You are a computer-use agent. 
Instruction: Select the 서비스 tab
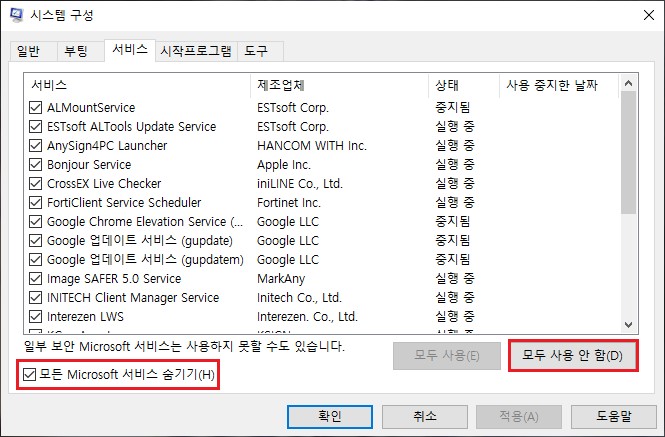(x=130, y=50)
